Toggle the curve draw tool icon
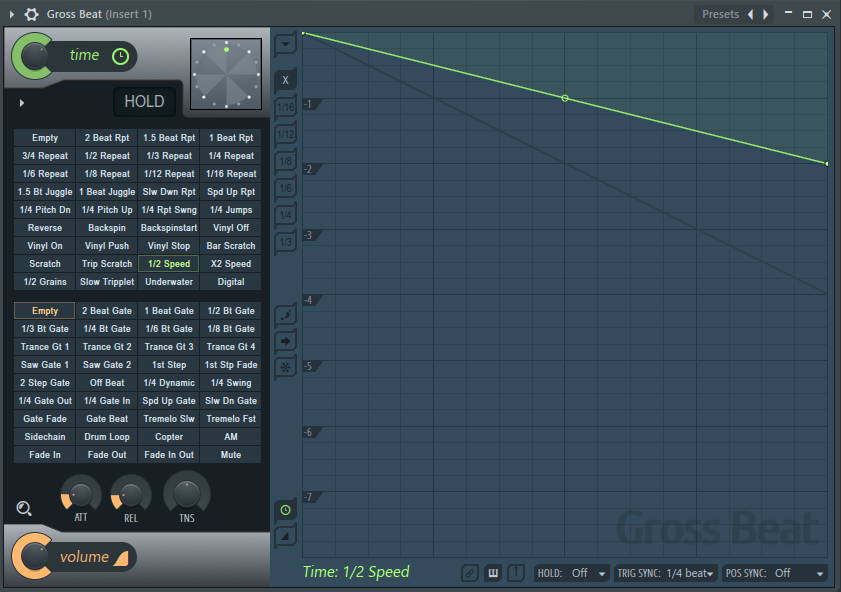841x592 pixels. 285,315
